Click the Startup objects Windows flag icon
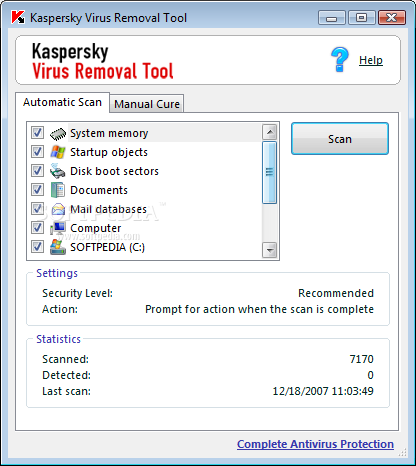The height and width of the screenshot is (466, 416). tap(58, 152)
